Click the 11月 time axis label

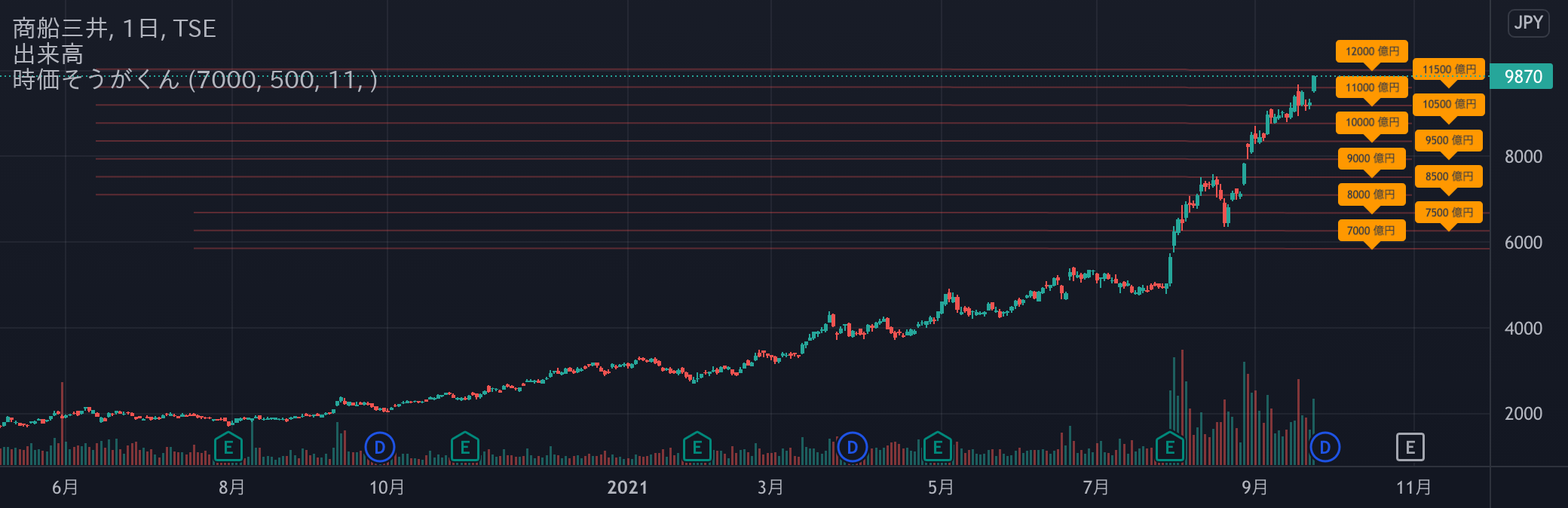coord(1413,488)
